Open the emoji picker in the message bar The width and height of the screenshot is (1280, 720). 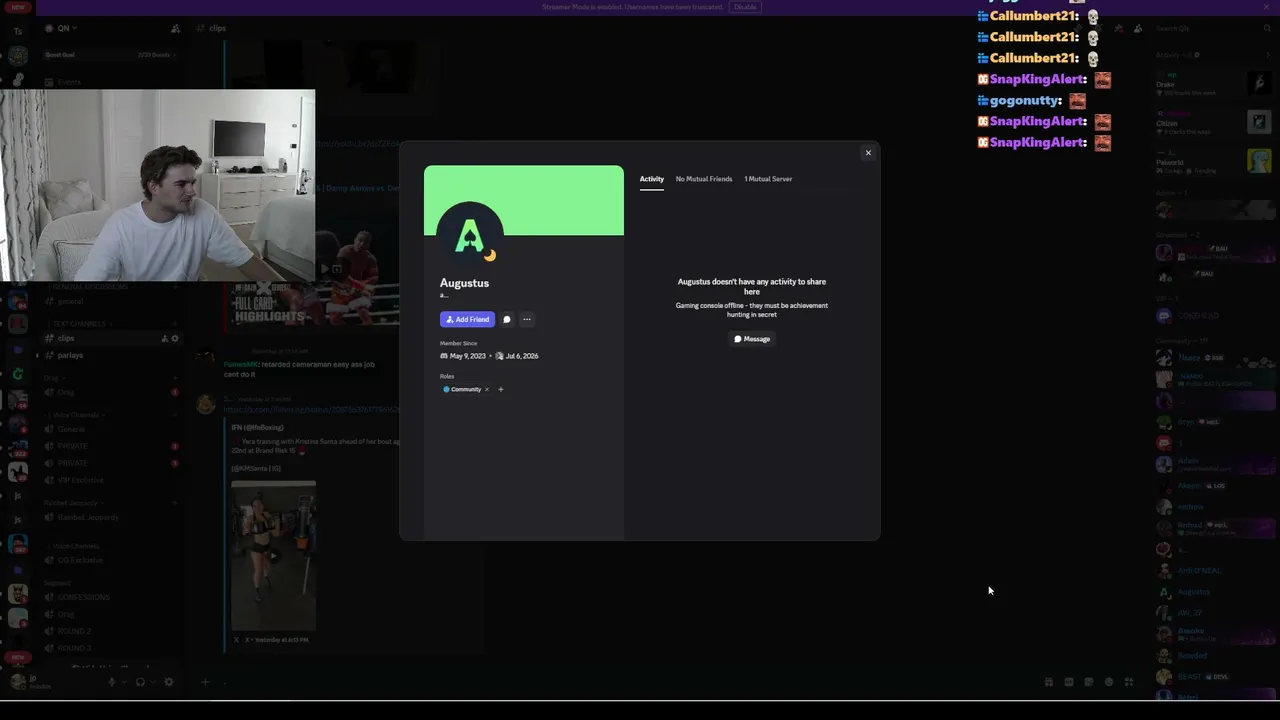(x=1108, y=682)
